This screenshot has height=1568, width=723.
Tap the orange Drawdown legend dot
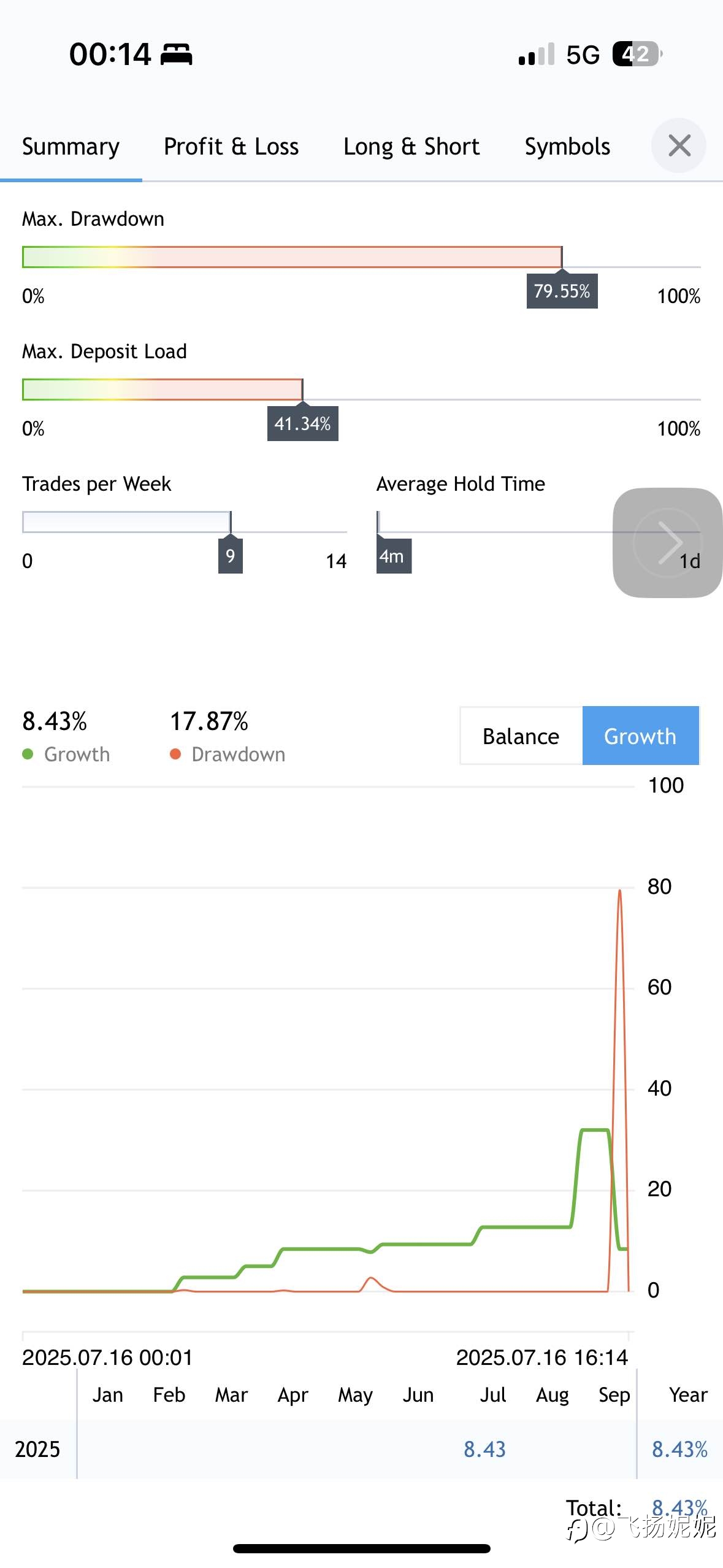(x=175, y=754)
